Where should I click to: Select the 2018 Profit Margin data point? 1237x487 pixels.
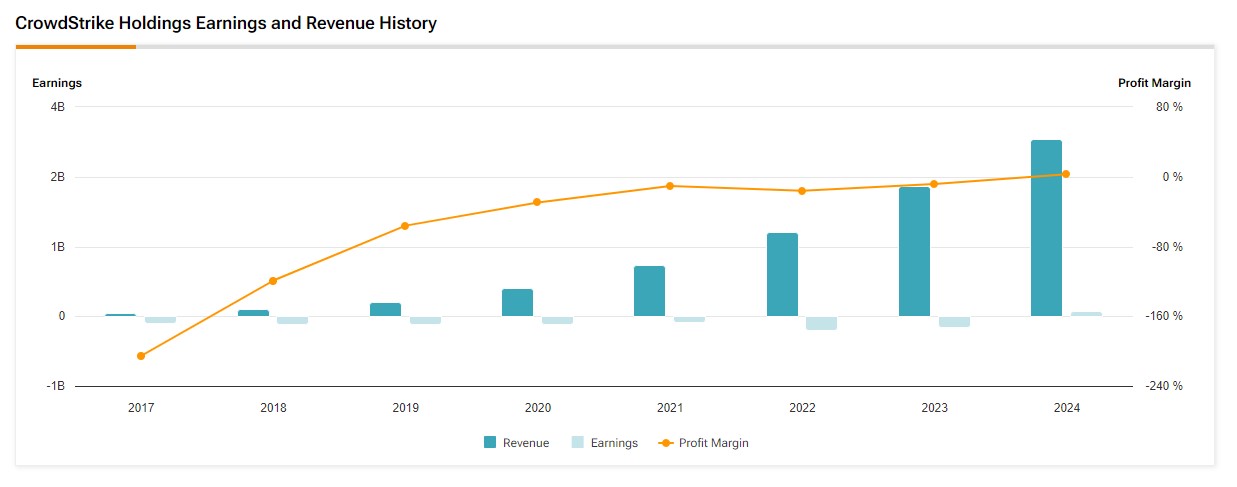273,281
